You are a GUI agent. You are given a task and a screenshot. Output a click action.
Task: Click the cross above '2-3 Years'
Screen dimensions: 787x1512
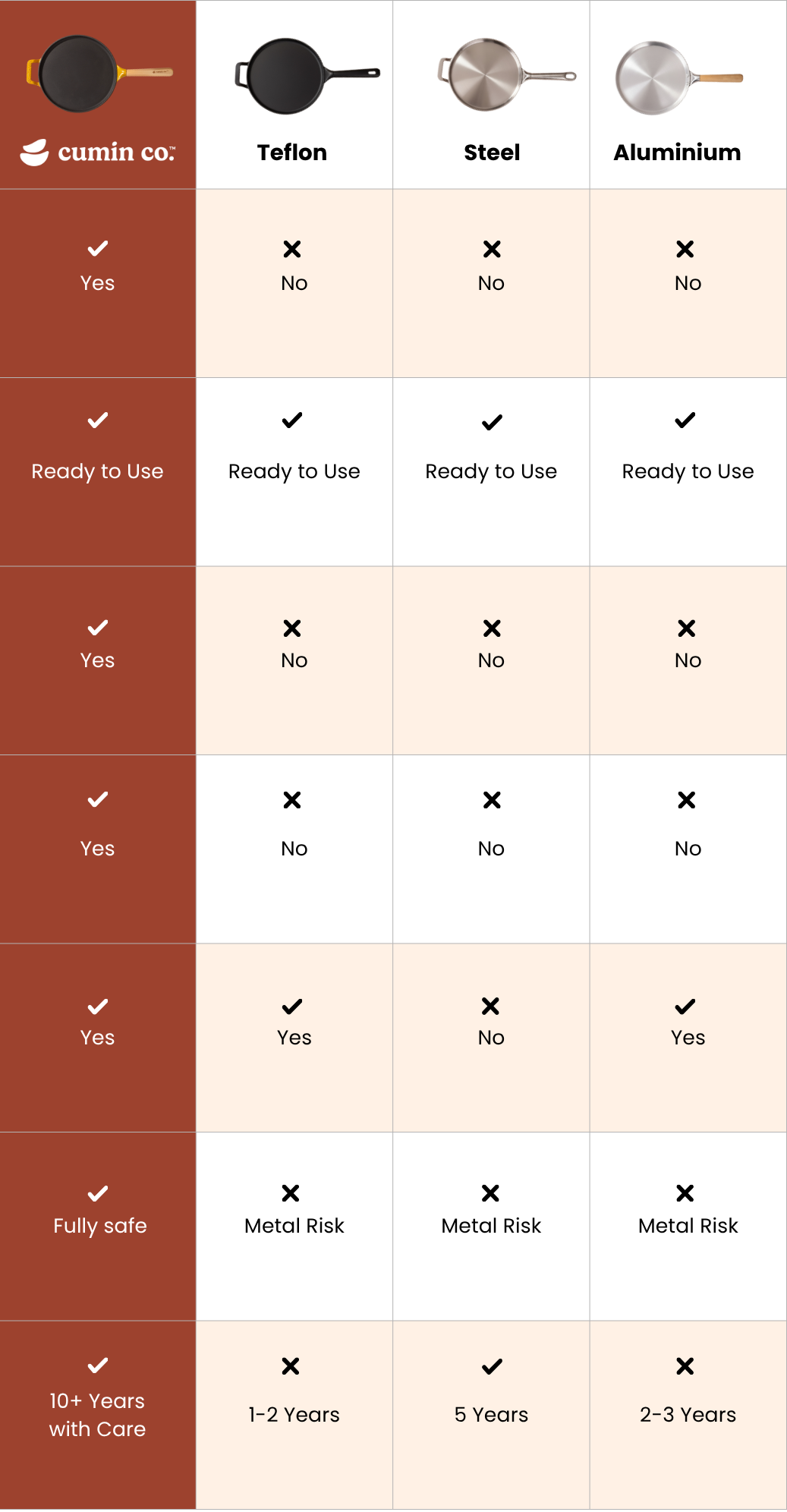(x=685, y=1366)
